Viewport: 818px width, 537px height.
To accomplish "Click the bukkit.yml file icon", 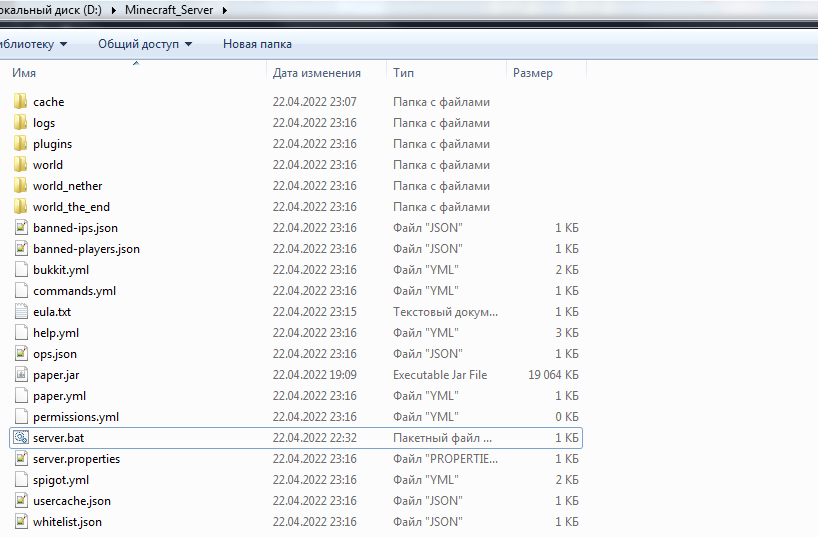I will (21, 269).
